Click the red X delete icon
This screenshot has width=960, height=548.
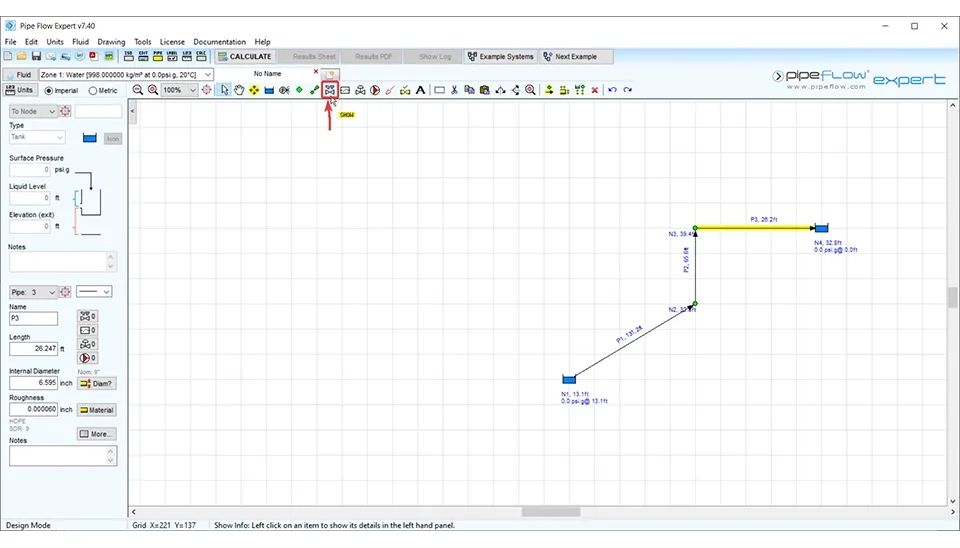coord(595,90)
